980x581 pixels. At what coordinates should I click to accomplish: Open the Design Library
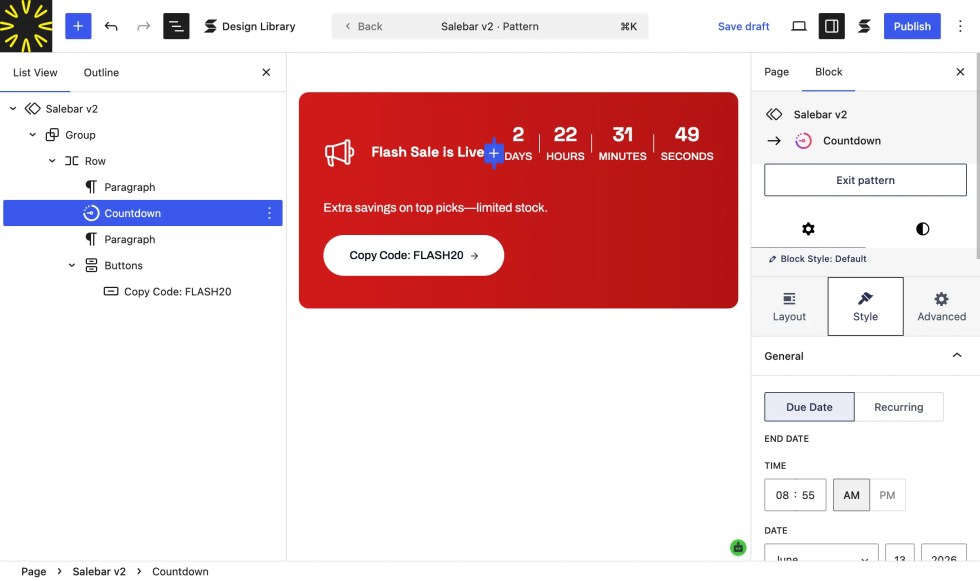click(x=250, y=26)
